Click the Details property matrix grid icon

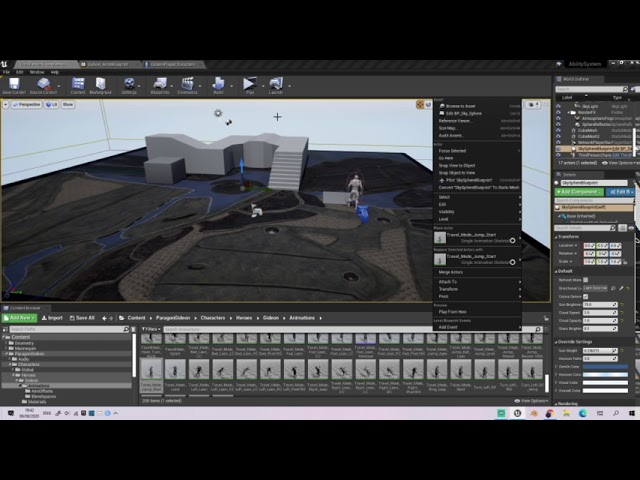pos(622,228)
